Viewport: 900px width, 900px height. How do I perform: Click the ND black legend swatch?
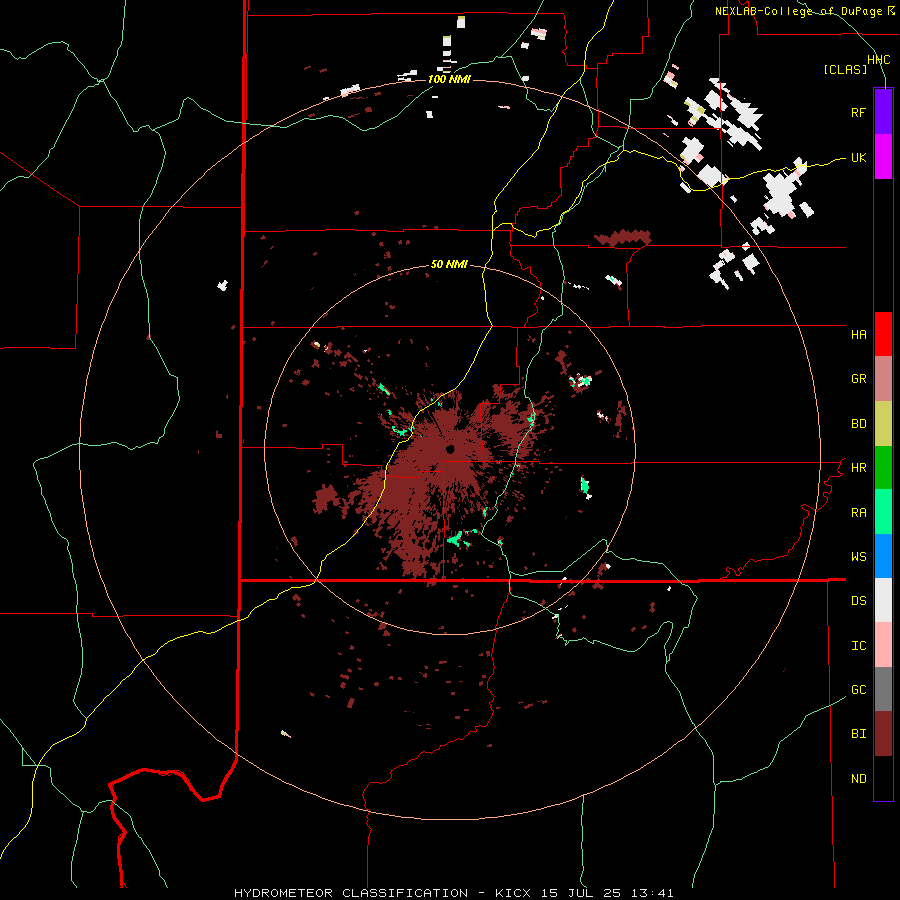pyautogui.click(x=883, y=778)
